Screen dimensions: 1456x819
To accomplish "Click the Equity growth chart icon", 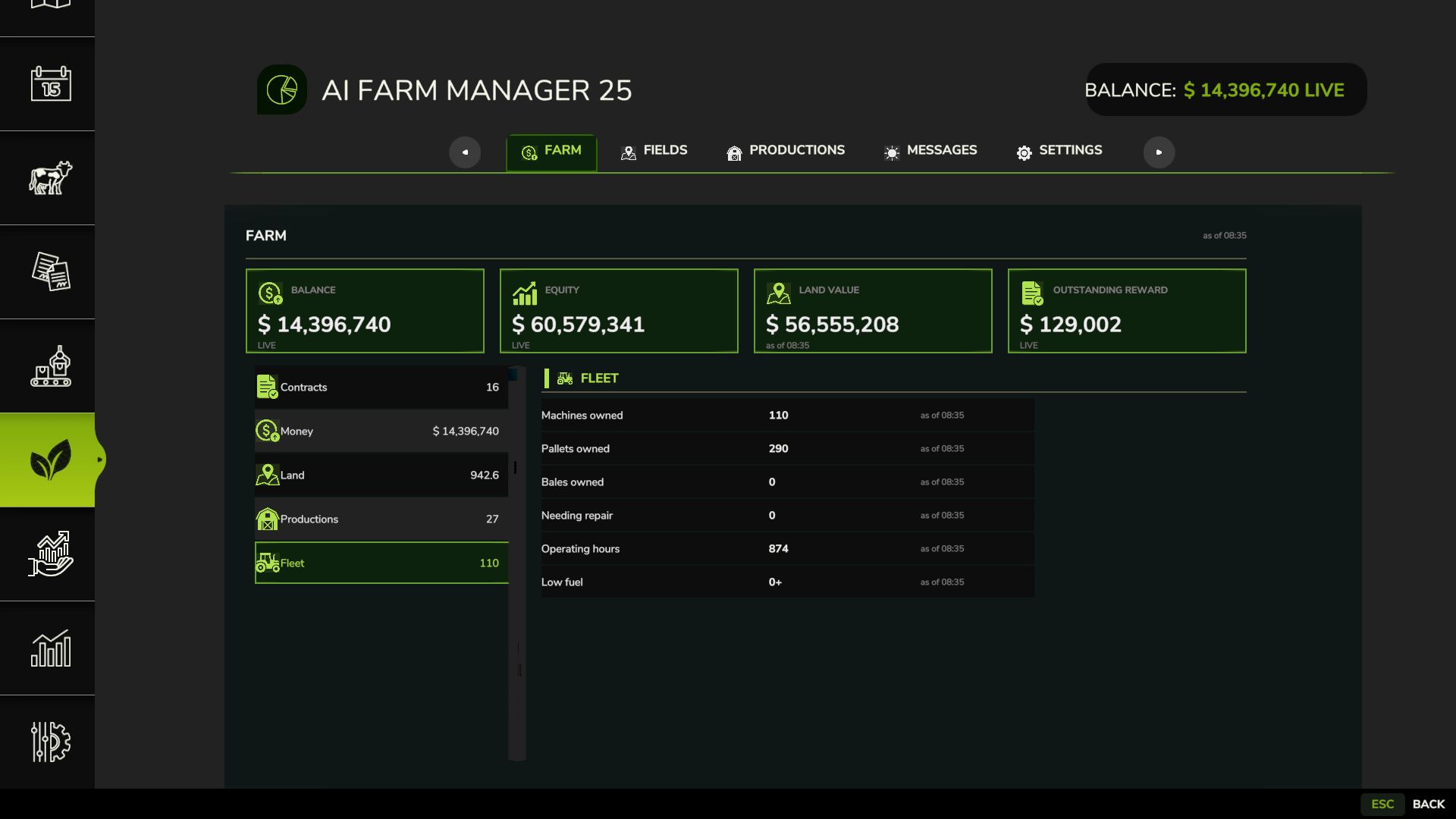I will pyautogui.click(x=525, y=293).
